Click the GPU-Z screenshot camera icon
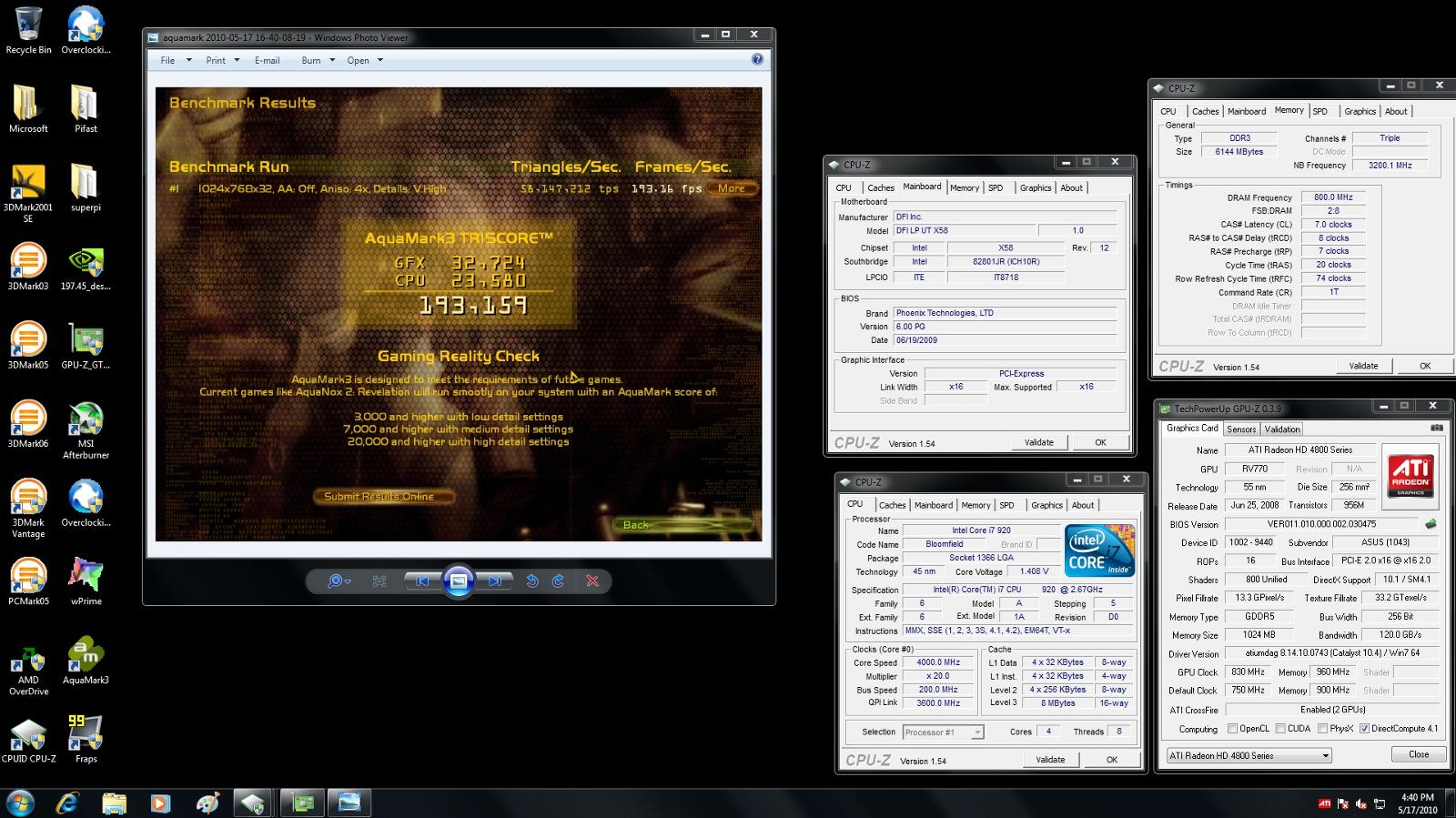 (1436, 428)
